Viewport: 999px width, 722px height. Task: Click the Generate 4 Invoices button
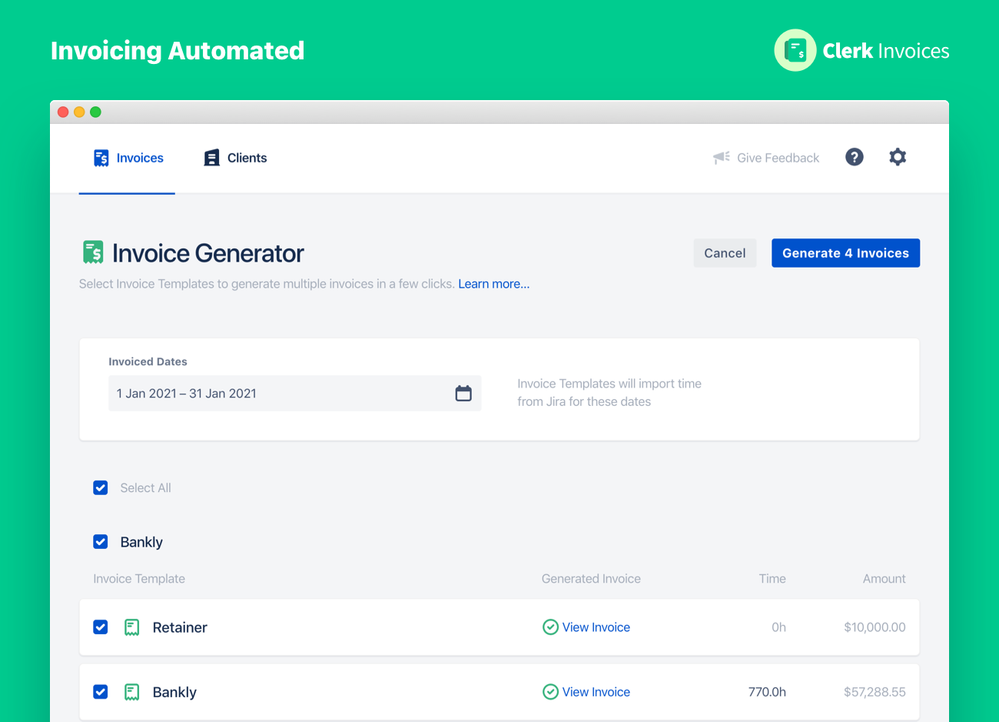click(845, 252)
